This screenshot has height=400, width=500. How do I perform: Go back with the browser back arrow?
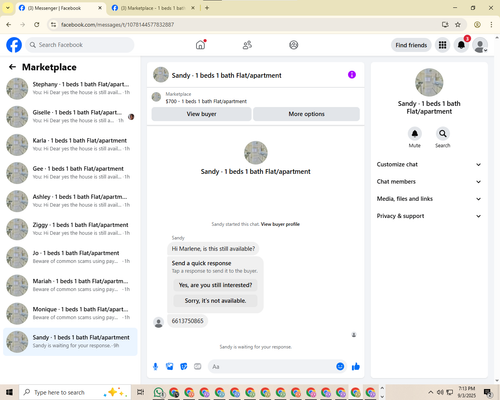tap(9, 24)
